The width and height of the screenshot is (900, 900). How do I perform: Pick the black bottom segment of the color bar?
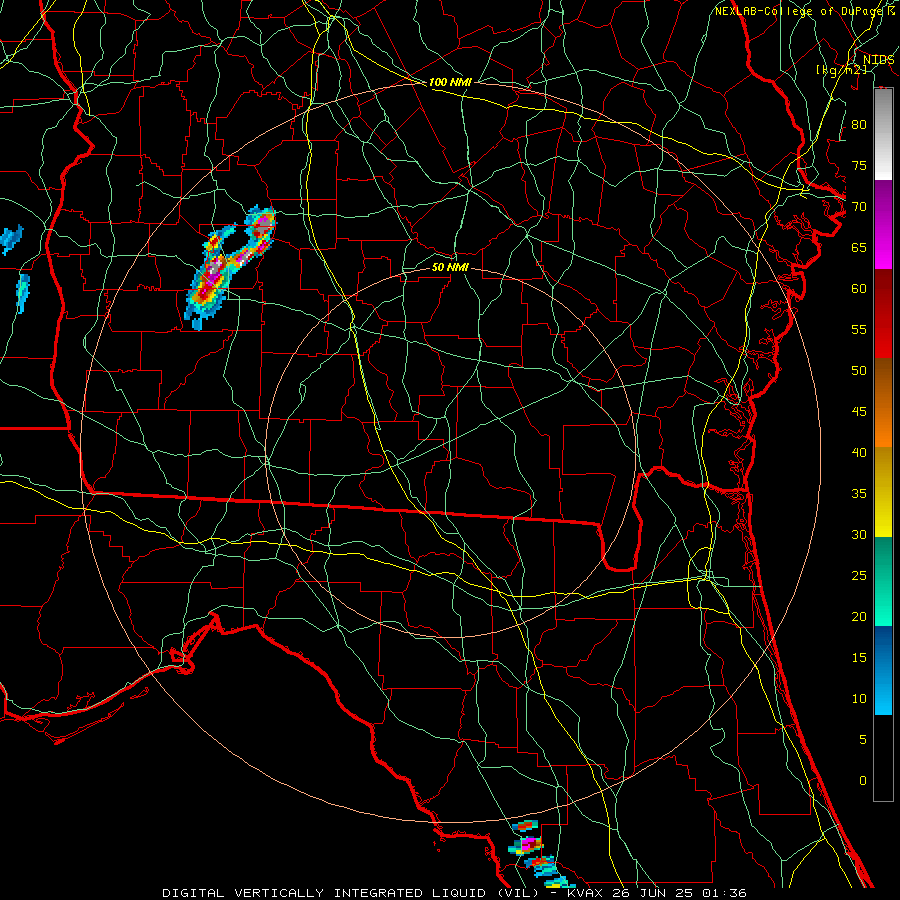883,758
